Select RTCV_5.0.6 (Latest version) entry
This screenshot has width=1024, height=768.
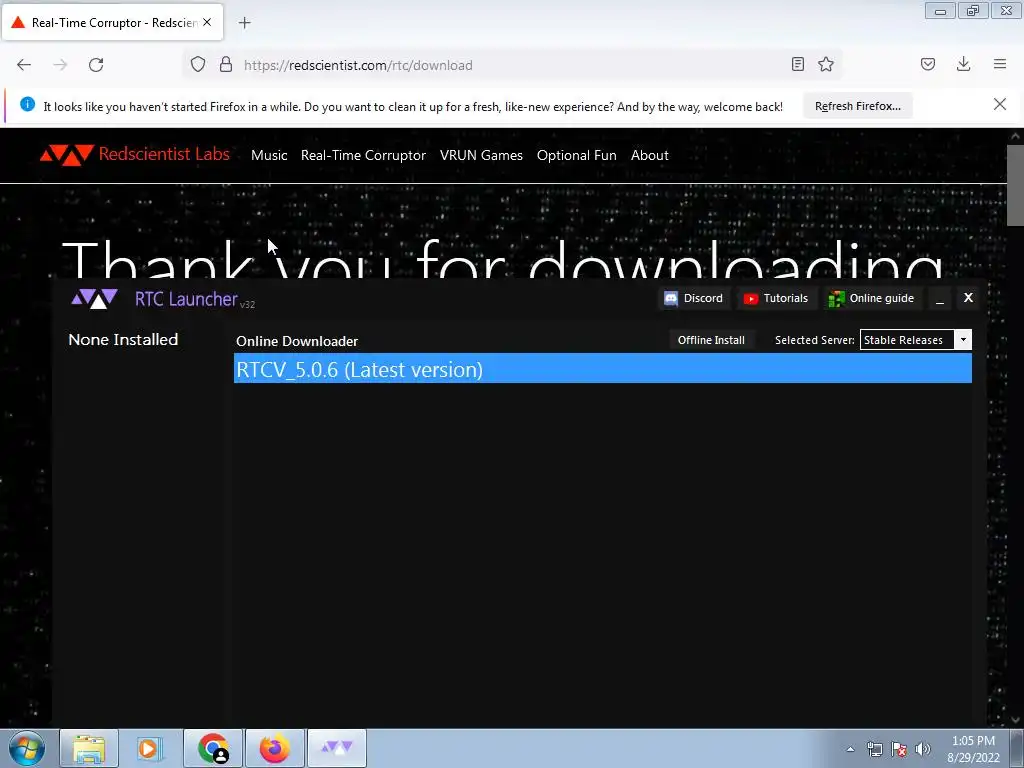pyautogui.click(x=603, y=369)
